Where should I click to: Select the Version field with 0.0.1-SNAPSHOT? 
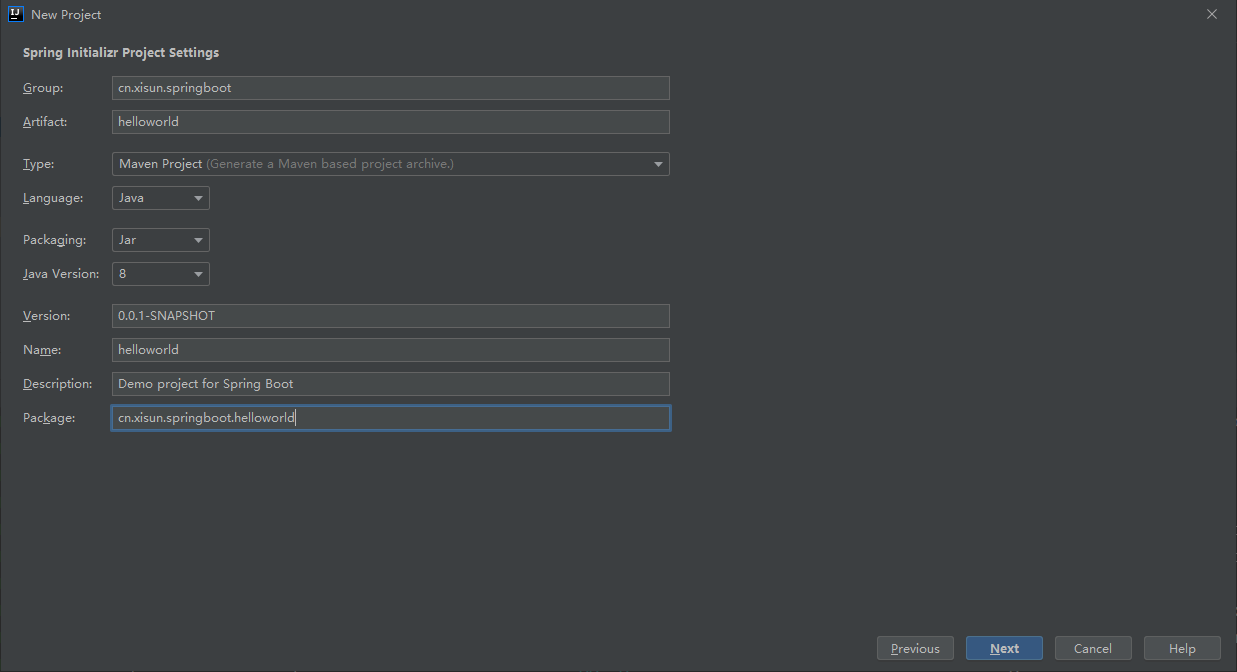(390, 316)
